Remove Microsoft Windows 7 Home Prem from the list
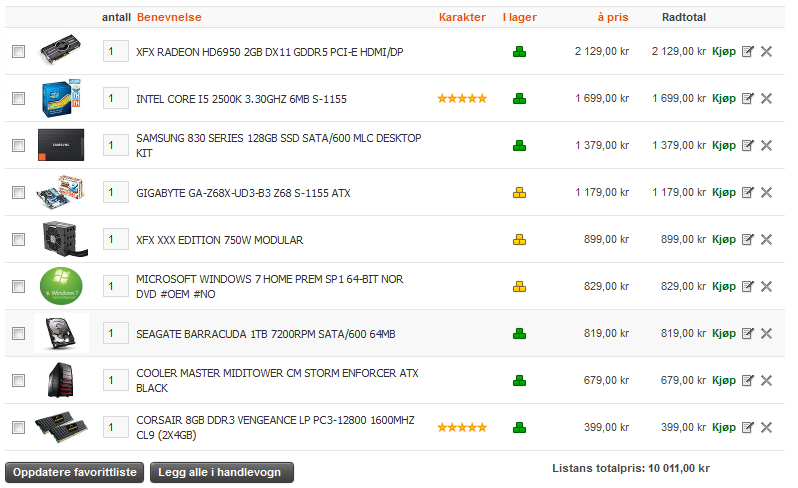This screenshot has width=798, height=488. pyautogui.click(x=766, y=286)
